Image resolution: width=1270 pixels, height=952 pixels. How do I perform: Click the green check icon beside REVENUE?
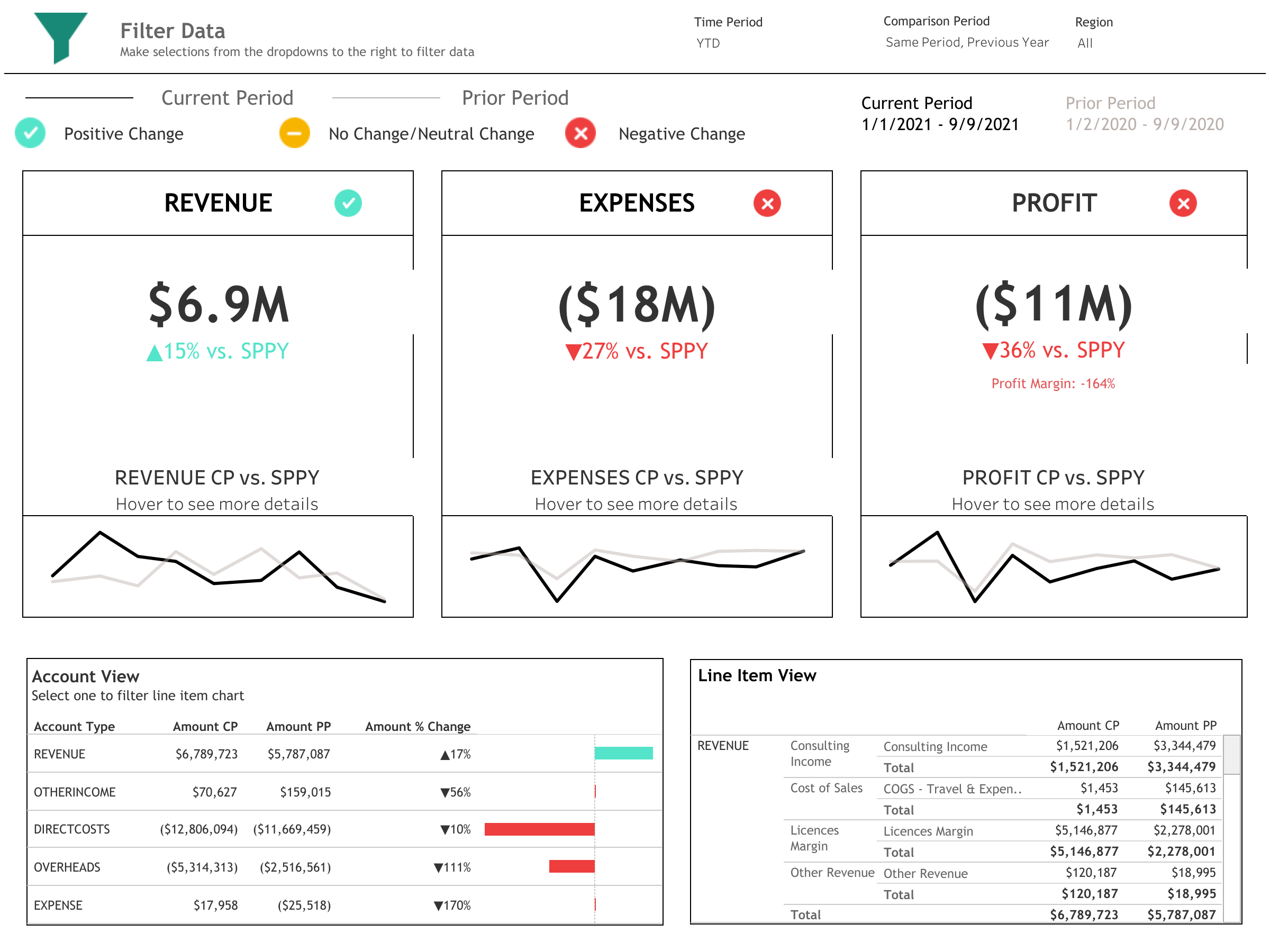click(348, 203)
